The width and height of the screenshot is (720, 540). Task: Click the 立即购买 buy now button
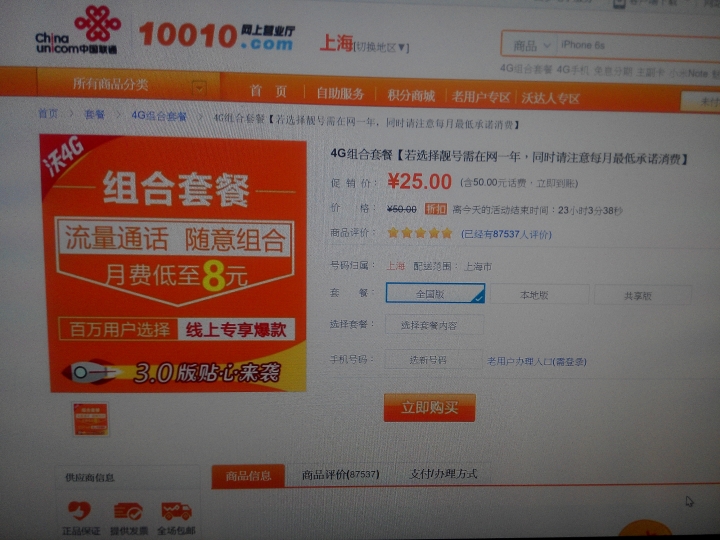[429, 407]
